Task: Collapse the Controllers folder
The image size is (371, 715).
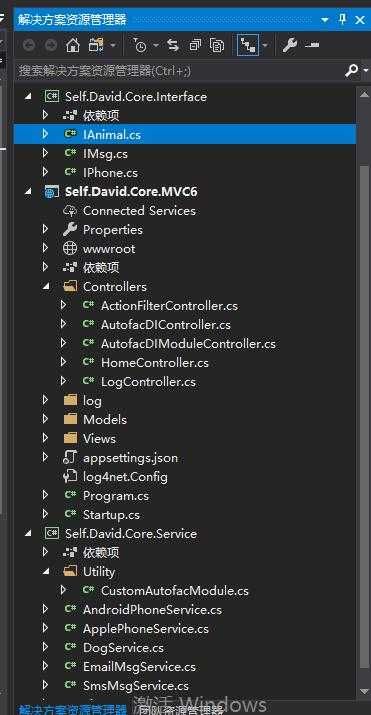Action: (x=46, y=287)
